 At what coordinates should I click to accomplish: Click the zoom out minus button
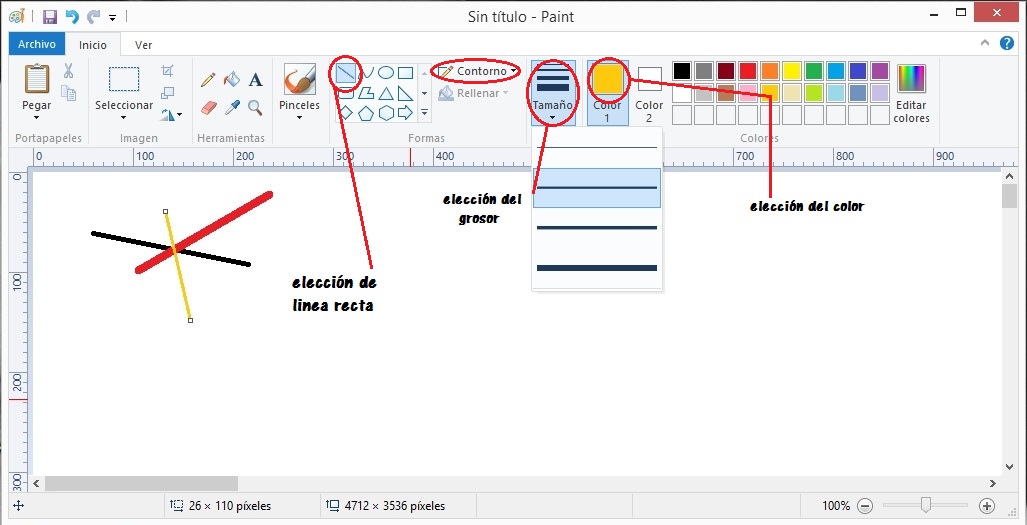point(865,506)
